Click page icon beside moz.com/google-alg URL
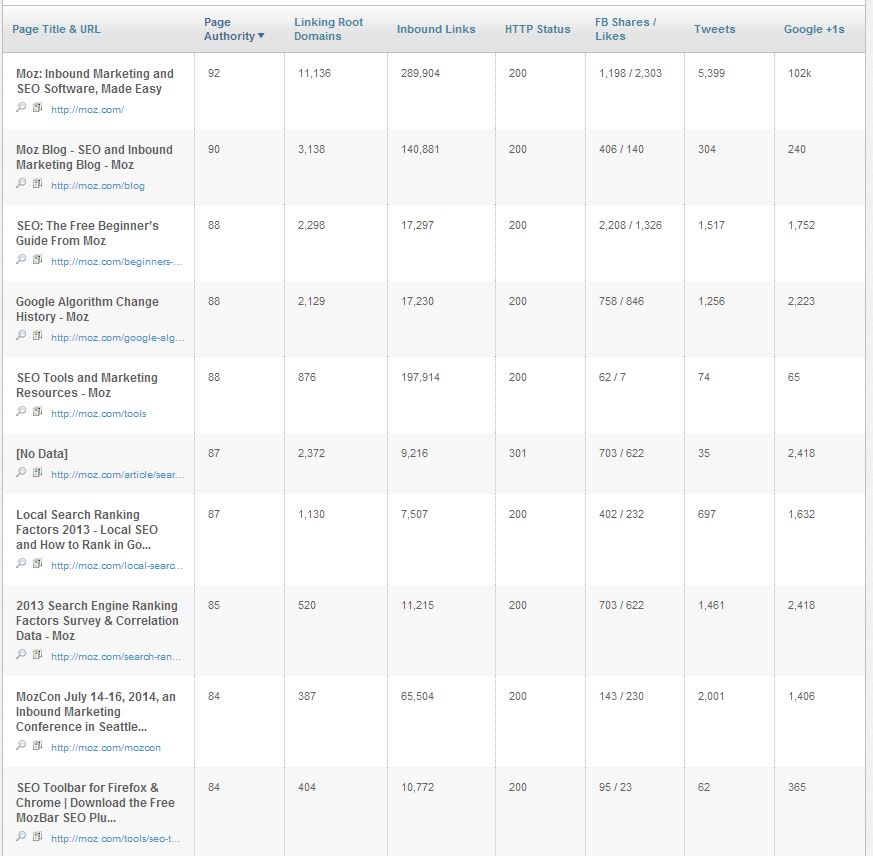Screen dimensions: 873x856 [37, 335]
